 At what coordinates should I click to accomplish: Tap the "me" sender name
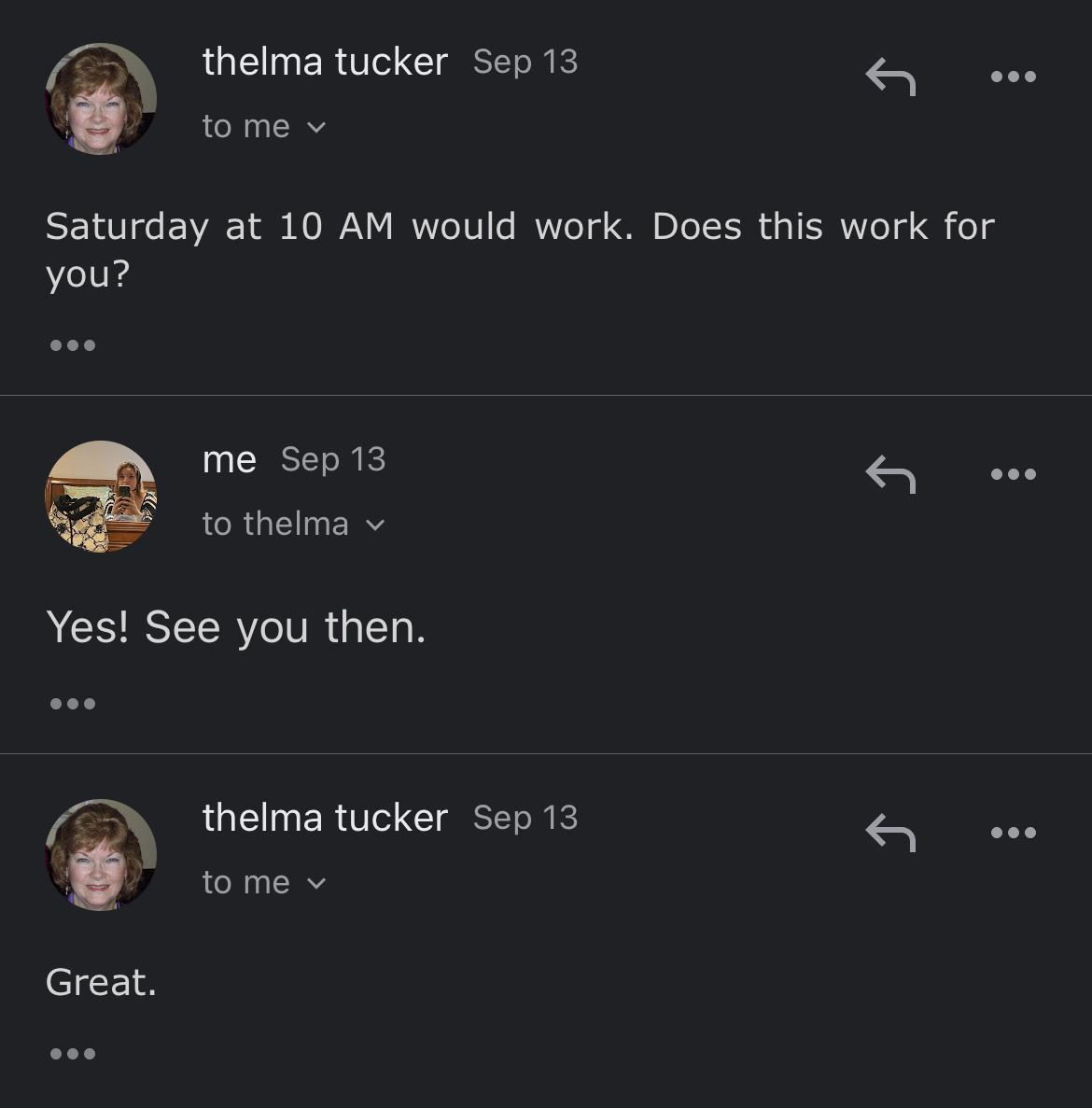tap(230, 459)
